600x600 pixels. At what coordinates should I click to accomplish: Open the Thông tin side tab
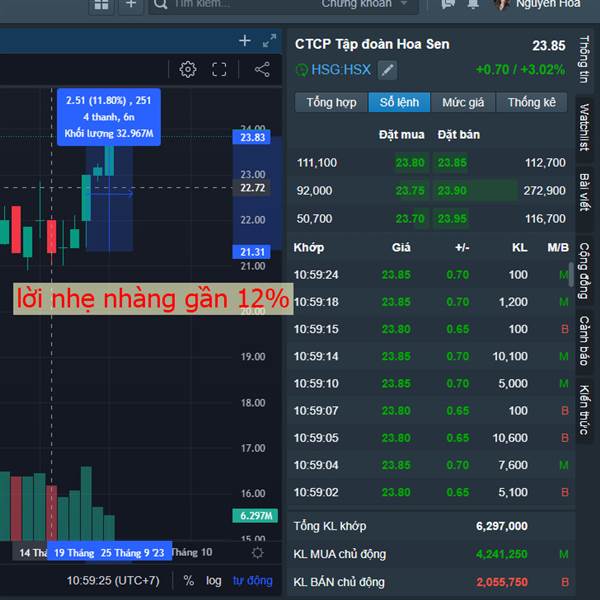tap(584, 60)
